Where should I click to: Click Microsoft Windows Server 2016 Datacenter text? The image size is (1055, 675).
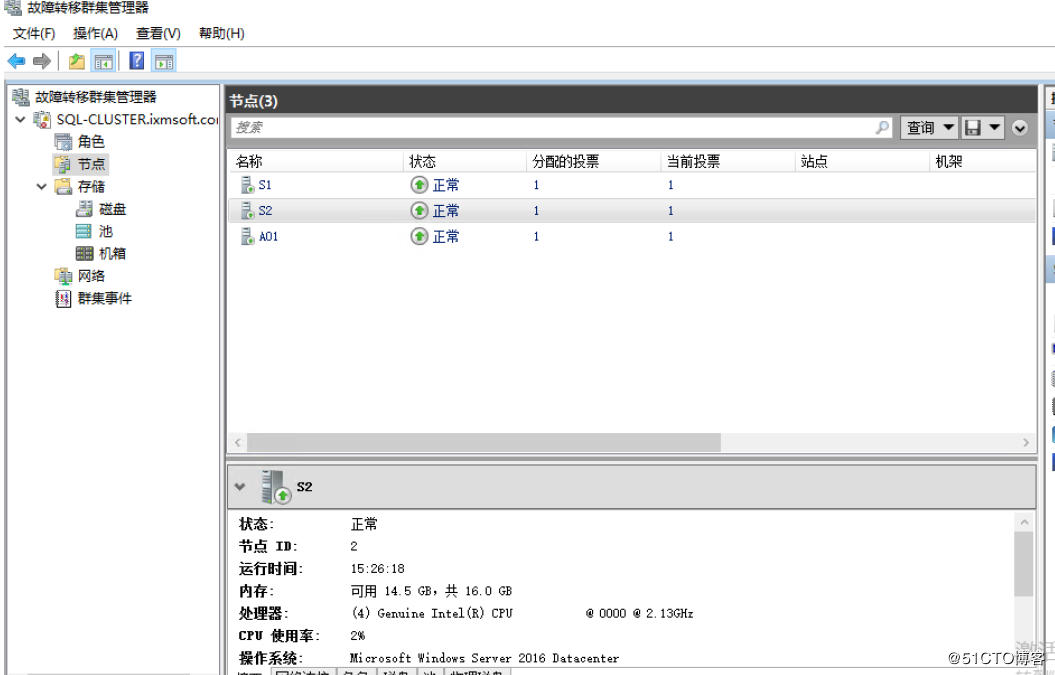484,658
